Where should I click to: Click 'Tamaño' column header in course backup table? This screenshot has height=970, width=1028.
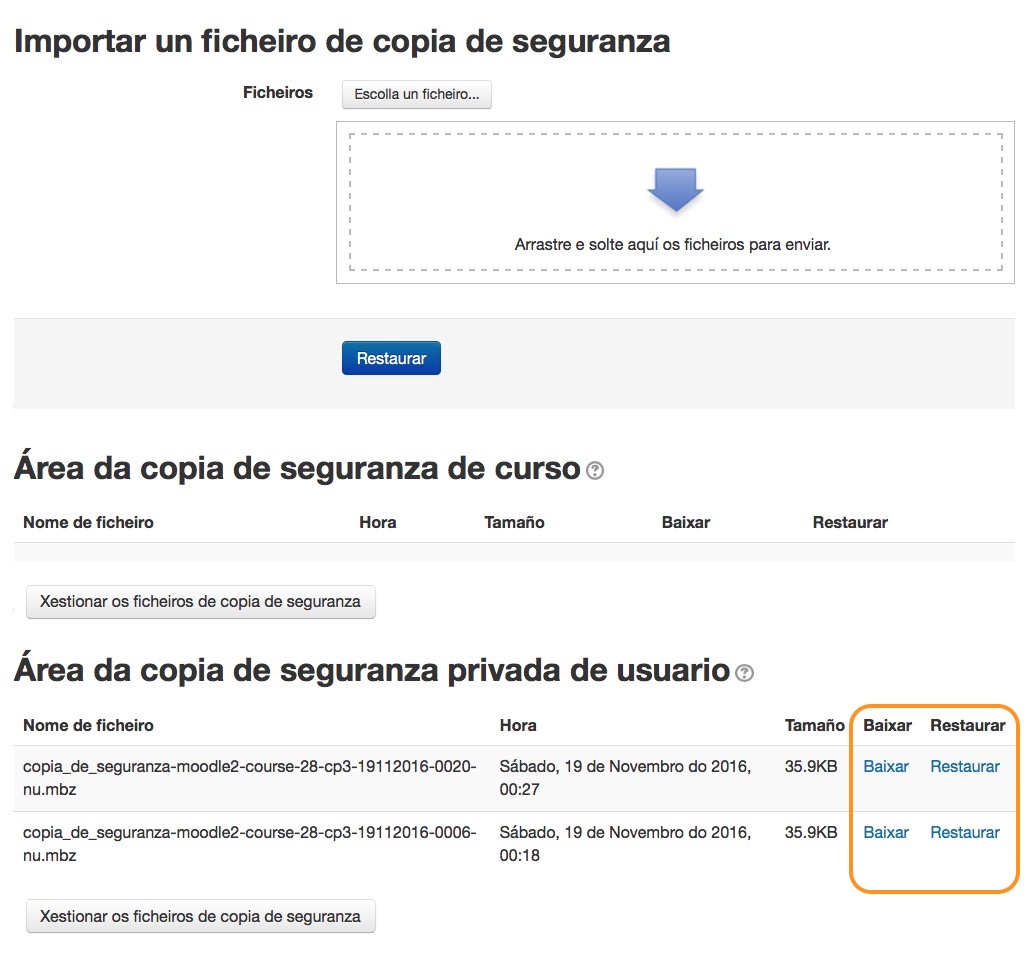tap(514, 523)
